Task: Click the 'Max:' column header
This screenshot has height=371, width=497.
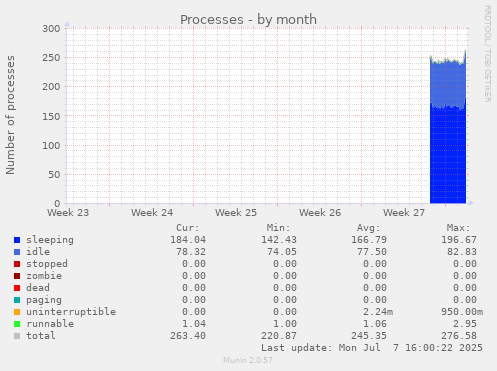Action: 459,228
